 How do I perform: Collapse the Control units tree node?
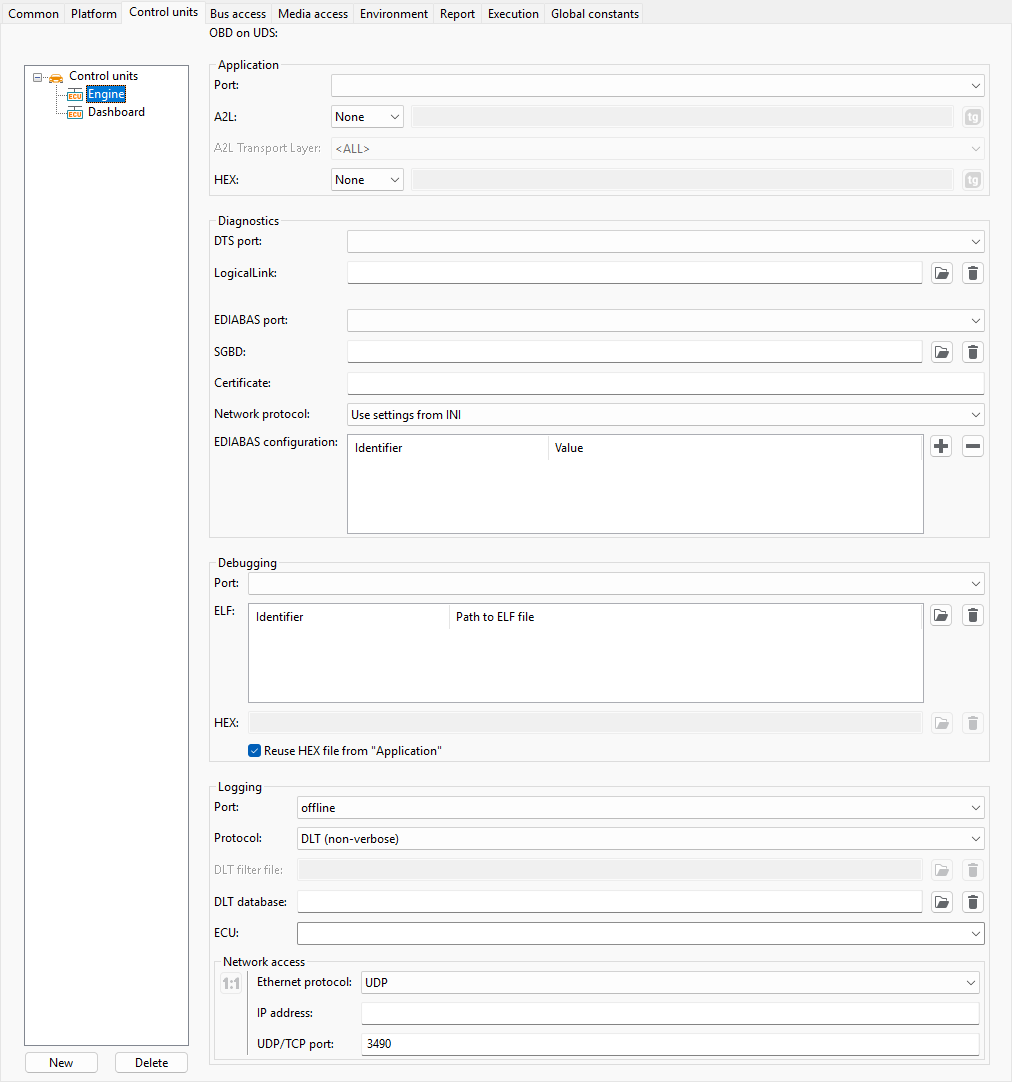[37, 77]
